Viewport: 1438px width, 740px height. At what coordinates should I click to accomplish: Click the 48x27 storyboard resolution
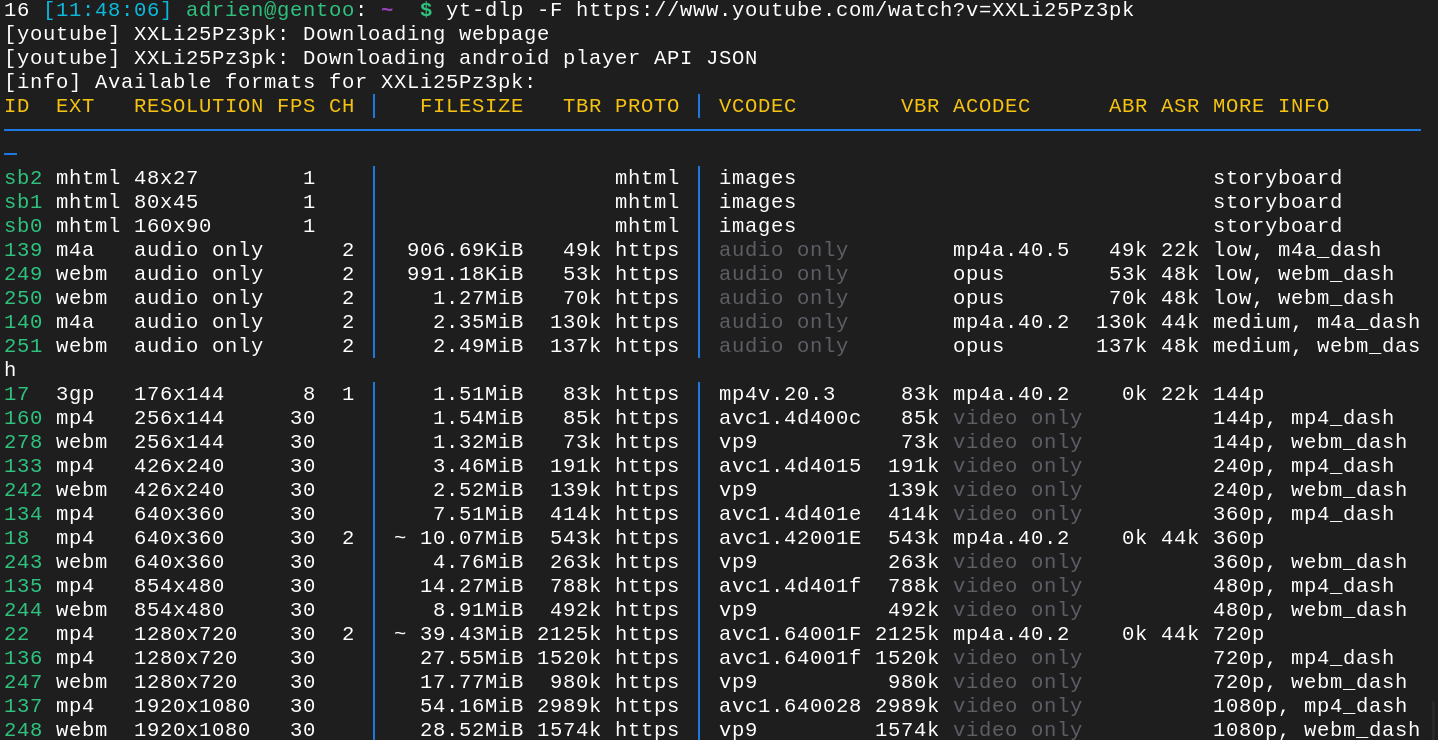pos(166,178)
